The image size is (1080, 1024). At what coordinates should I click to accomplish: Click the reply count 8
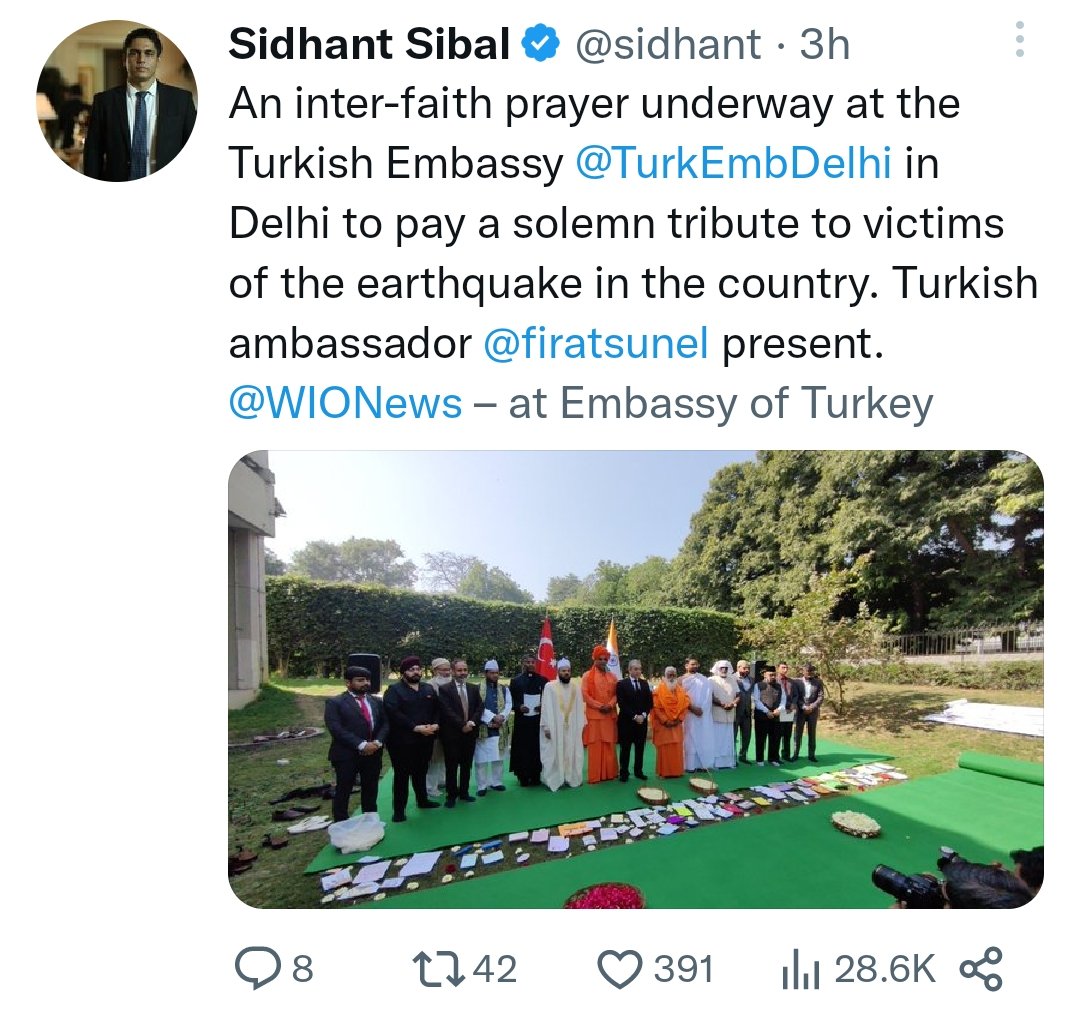302,968
